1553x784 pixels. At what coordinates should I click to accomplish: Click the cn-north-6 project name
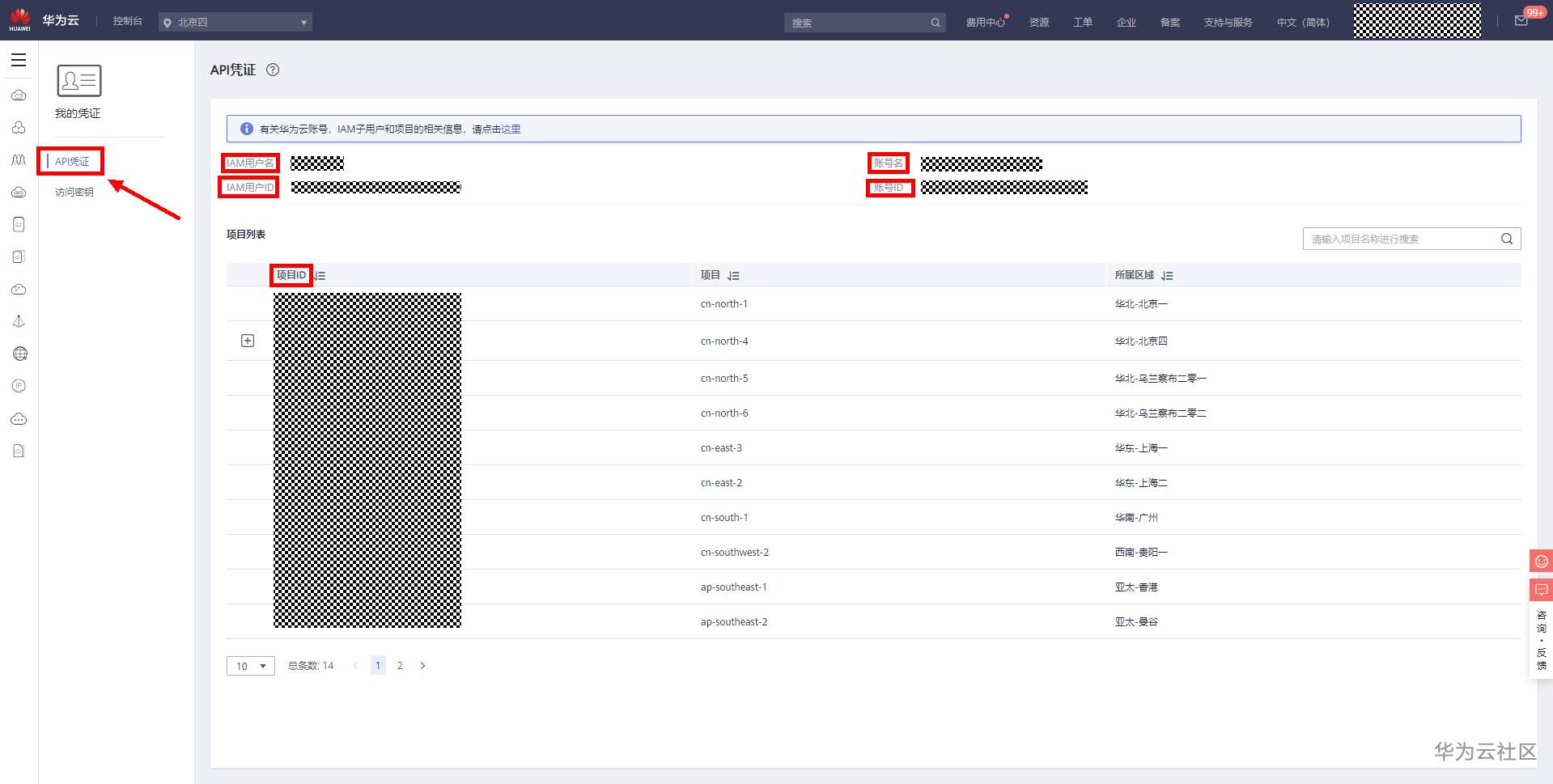(x=724, y=413)
